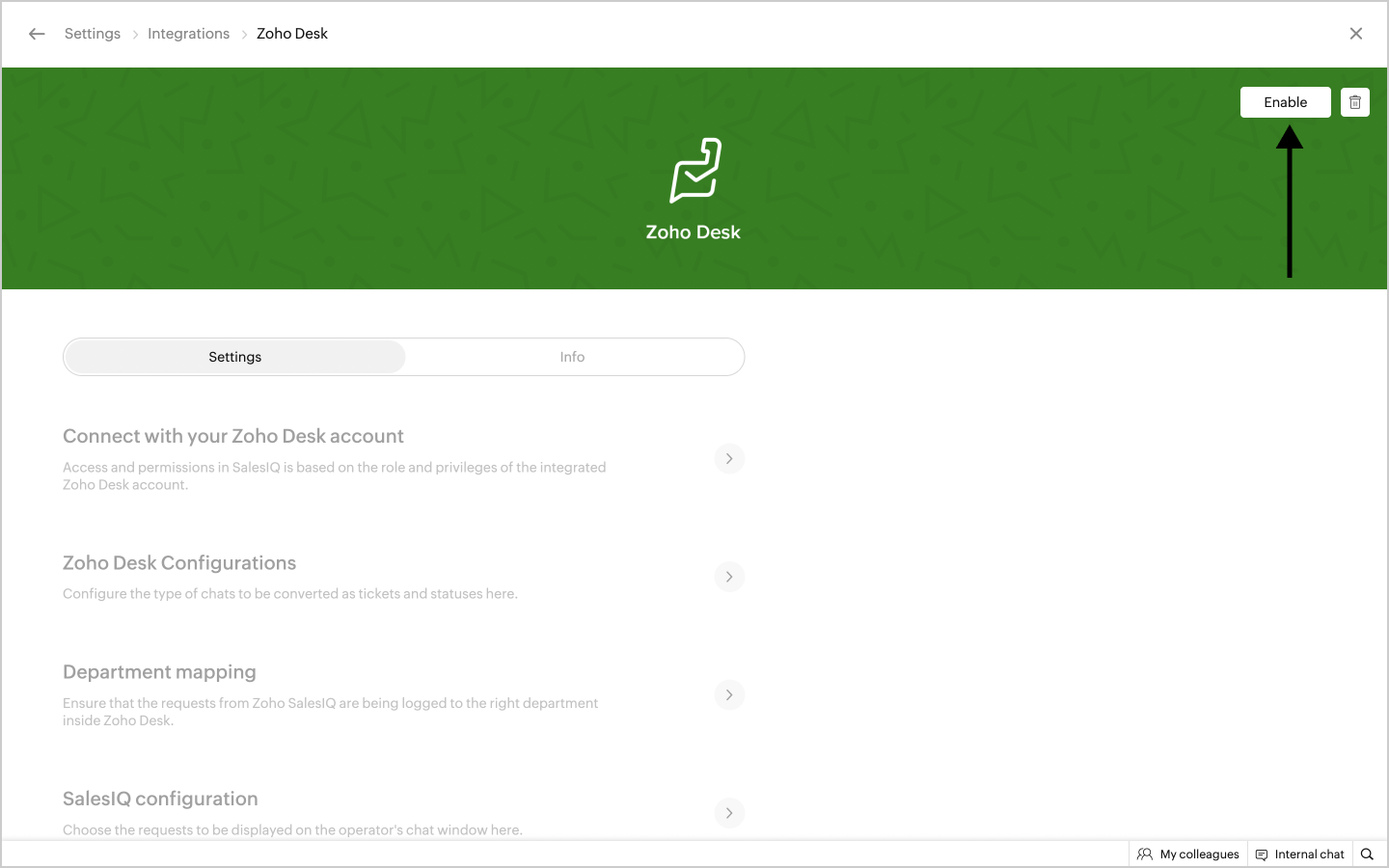This screenshot has width=1389, height=868.
Task: Navigate to Integrations breadcrumb
Action: point(189,34)
